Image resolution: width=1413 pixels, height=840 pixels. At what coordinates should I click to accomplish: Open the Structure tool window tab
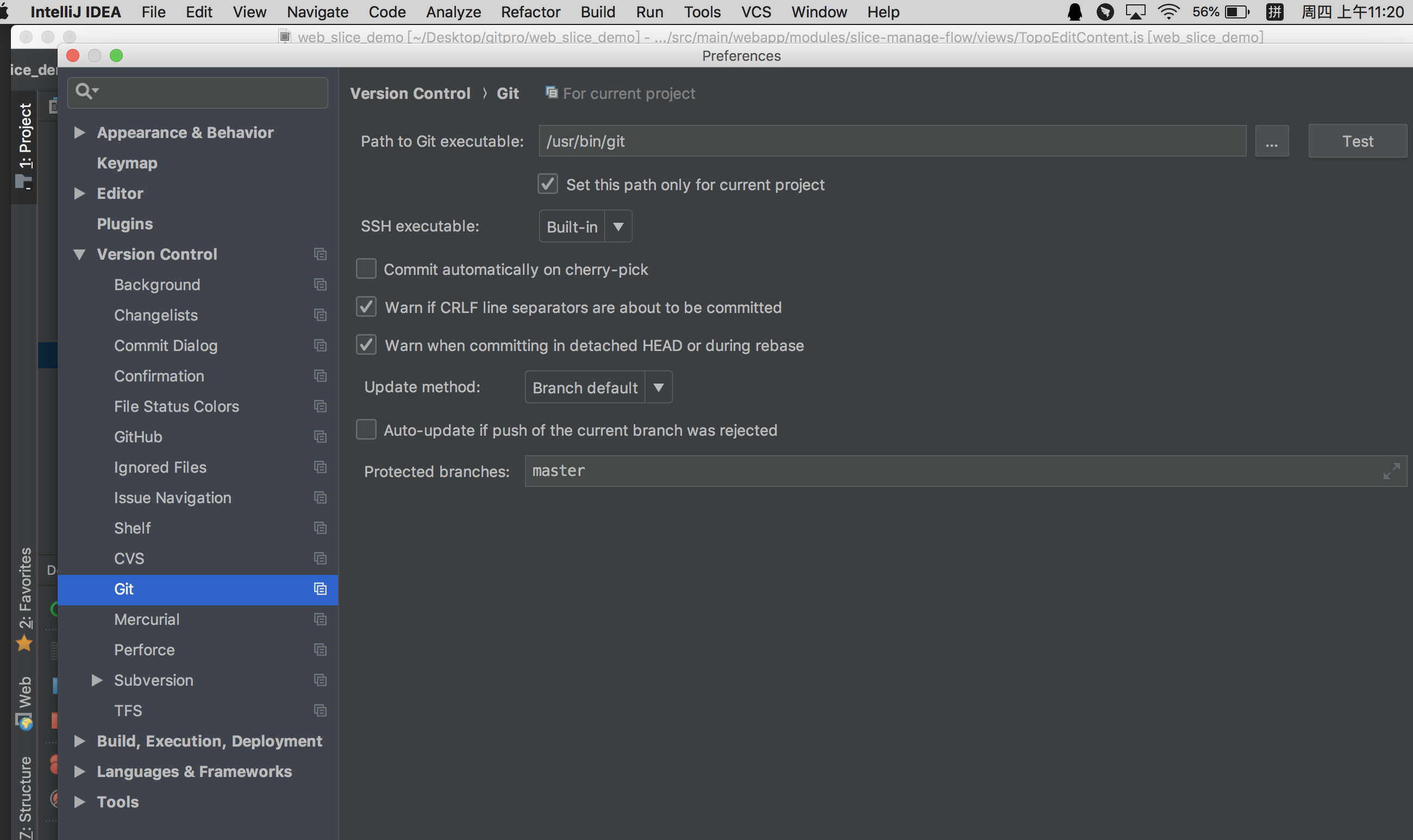pos(24,798)
